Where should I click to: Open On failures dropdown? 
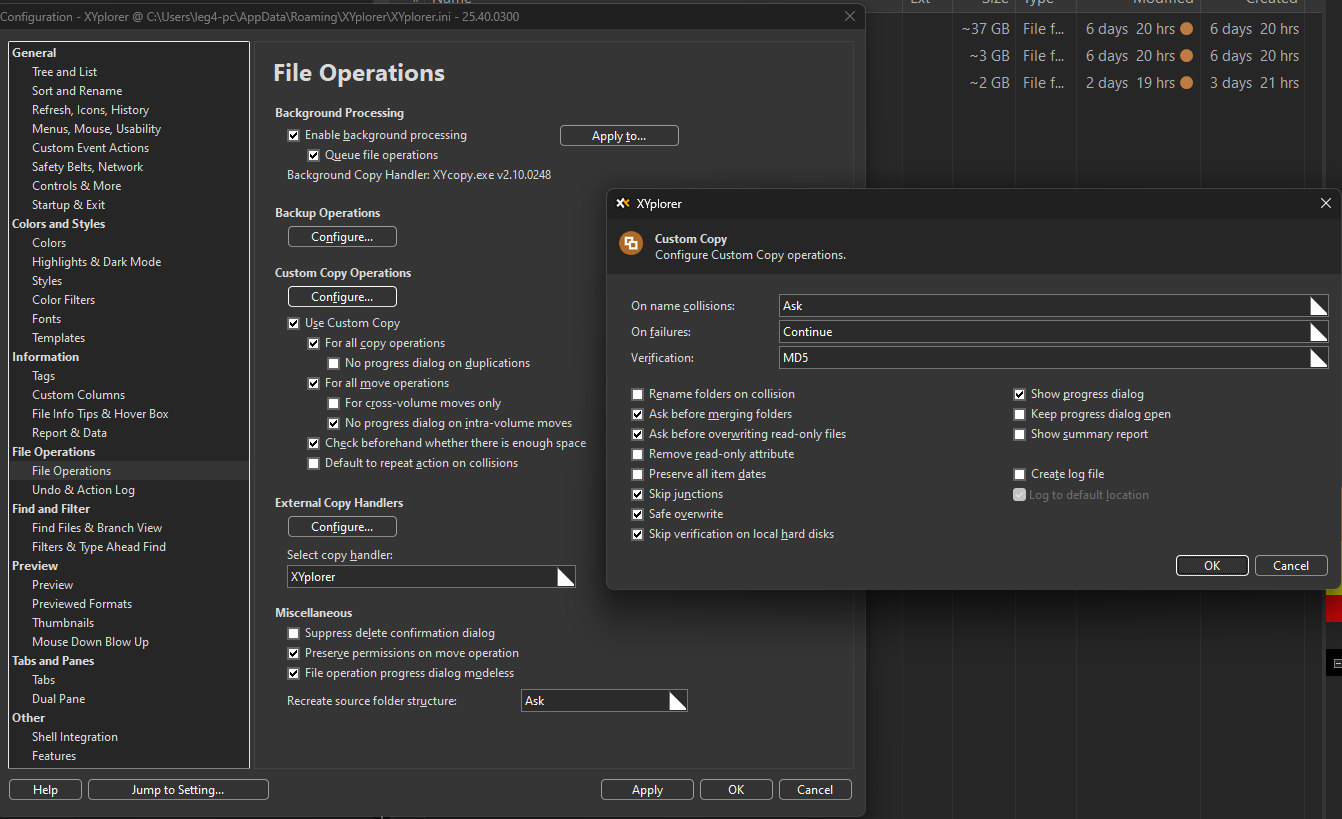(x=1053, y=332)
